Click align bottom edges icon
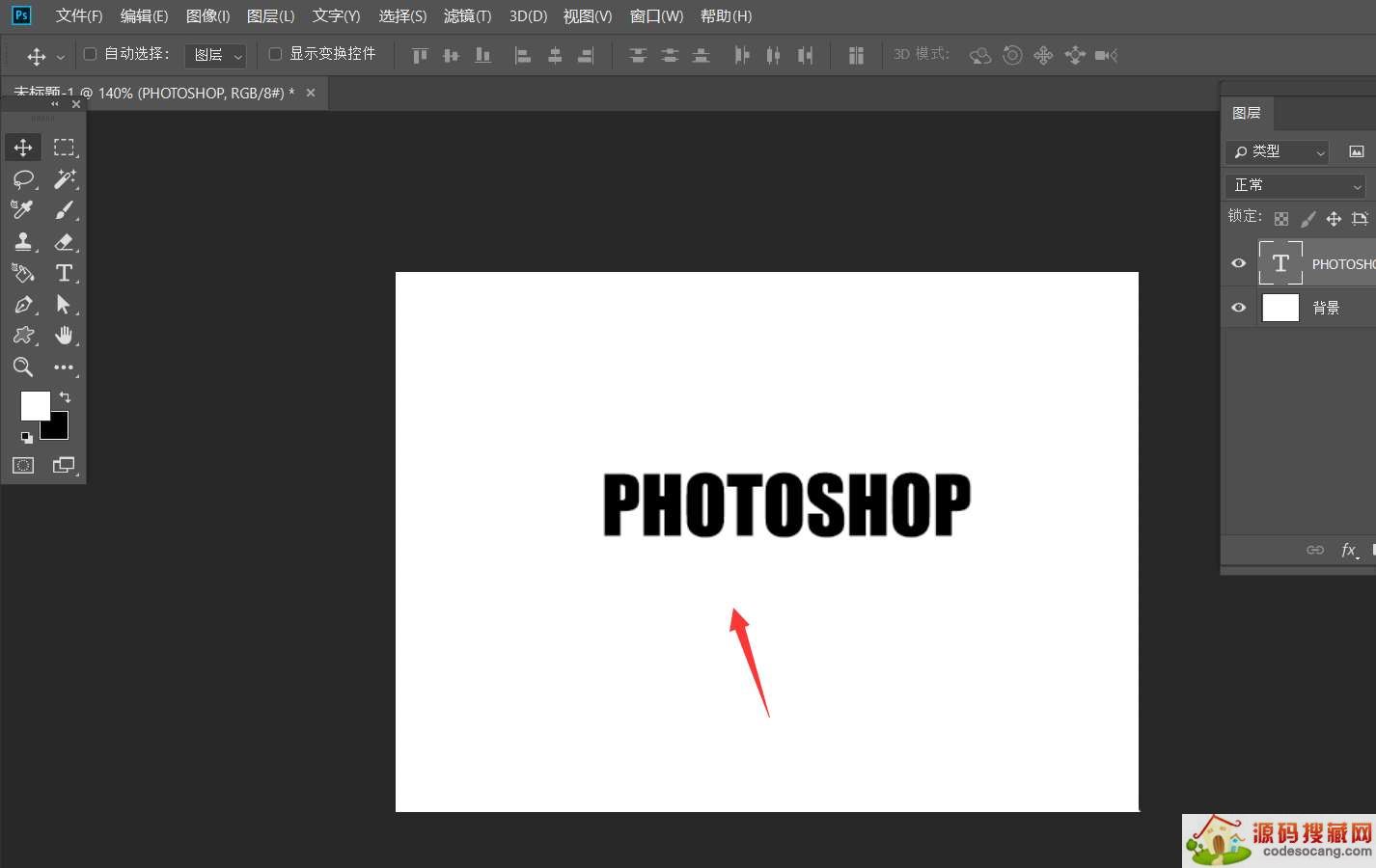1376x868 pixels. (482, 56)
